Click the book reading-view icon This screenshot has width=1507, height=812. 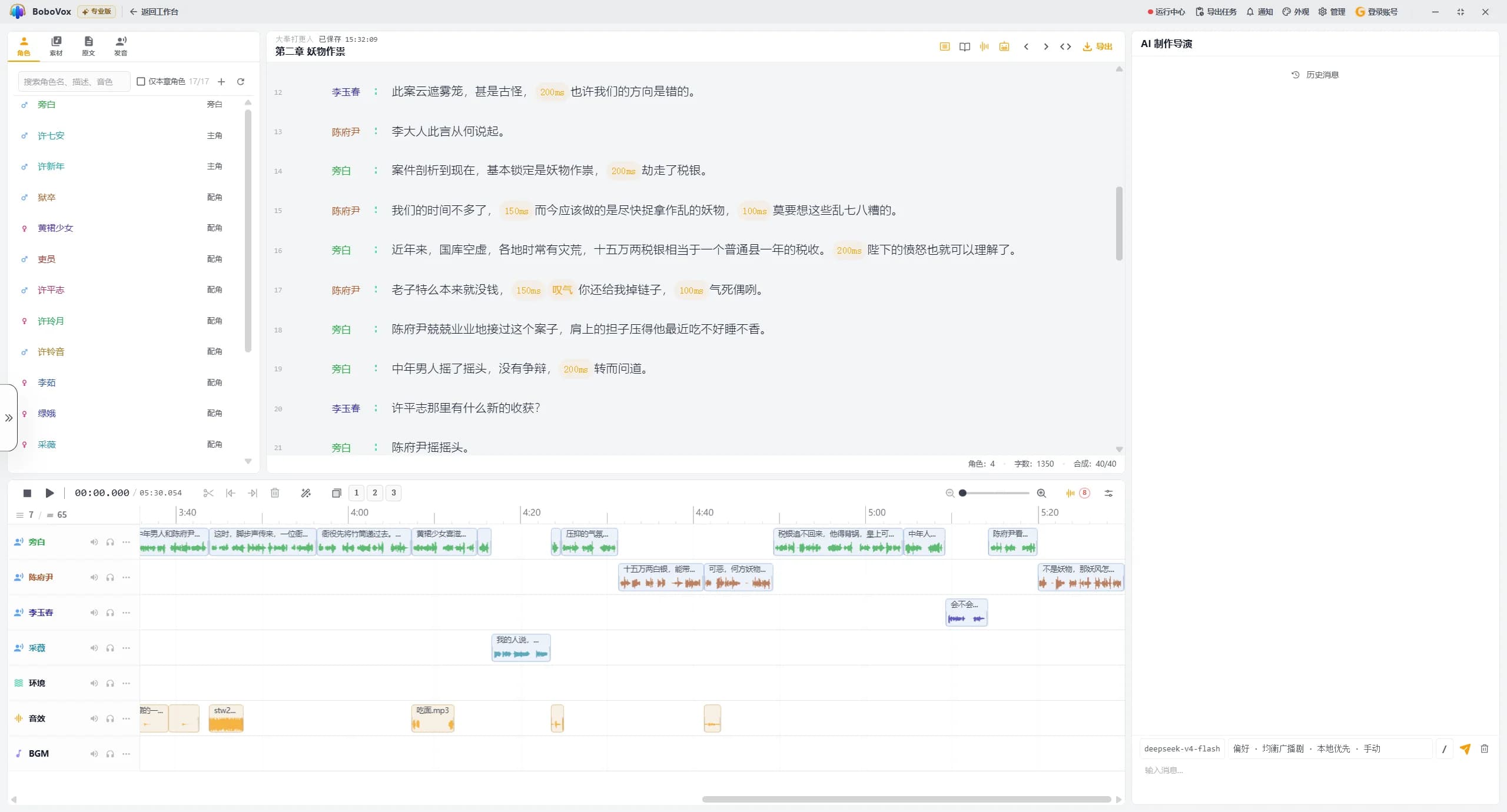(x=964, y=46)
